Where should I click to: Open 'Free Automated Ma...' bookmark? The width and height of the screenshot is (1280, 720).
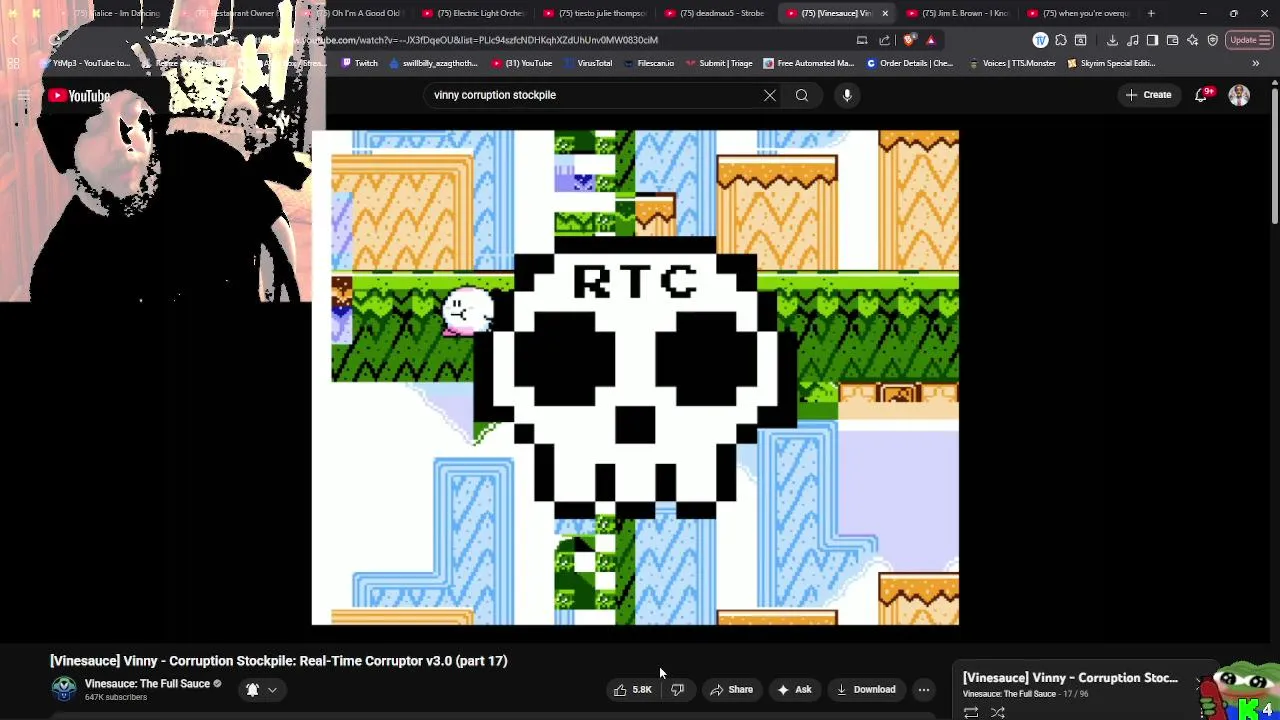coord(809,63)
